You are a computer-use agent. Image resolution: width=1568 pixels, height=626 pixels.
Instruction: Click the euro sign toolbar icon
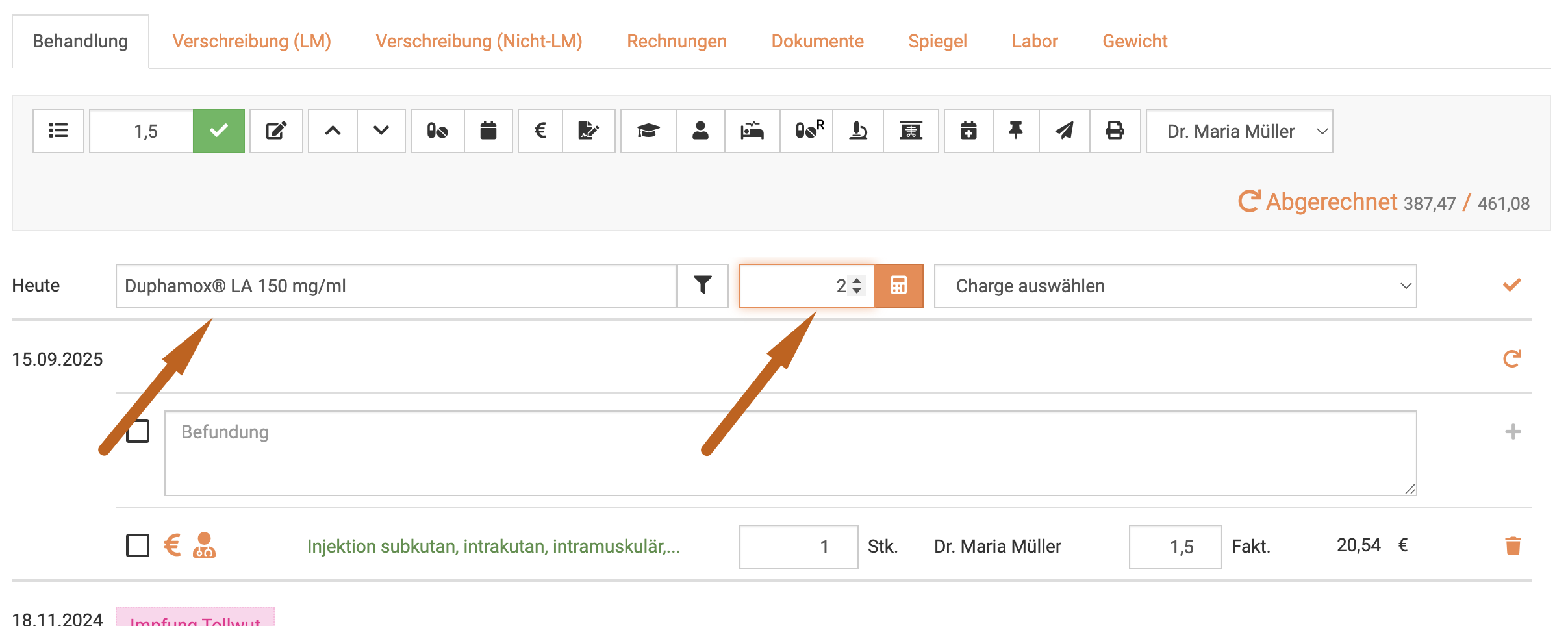[540, 131]
